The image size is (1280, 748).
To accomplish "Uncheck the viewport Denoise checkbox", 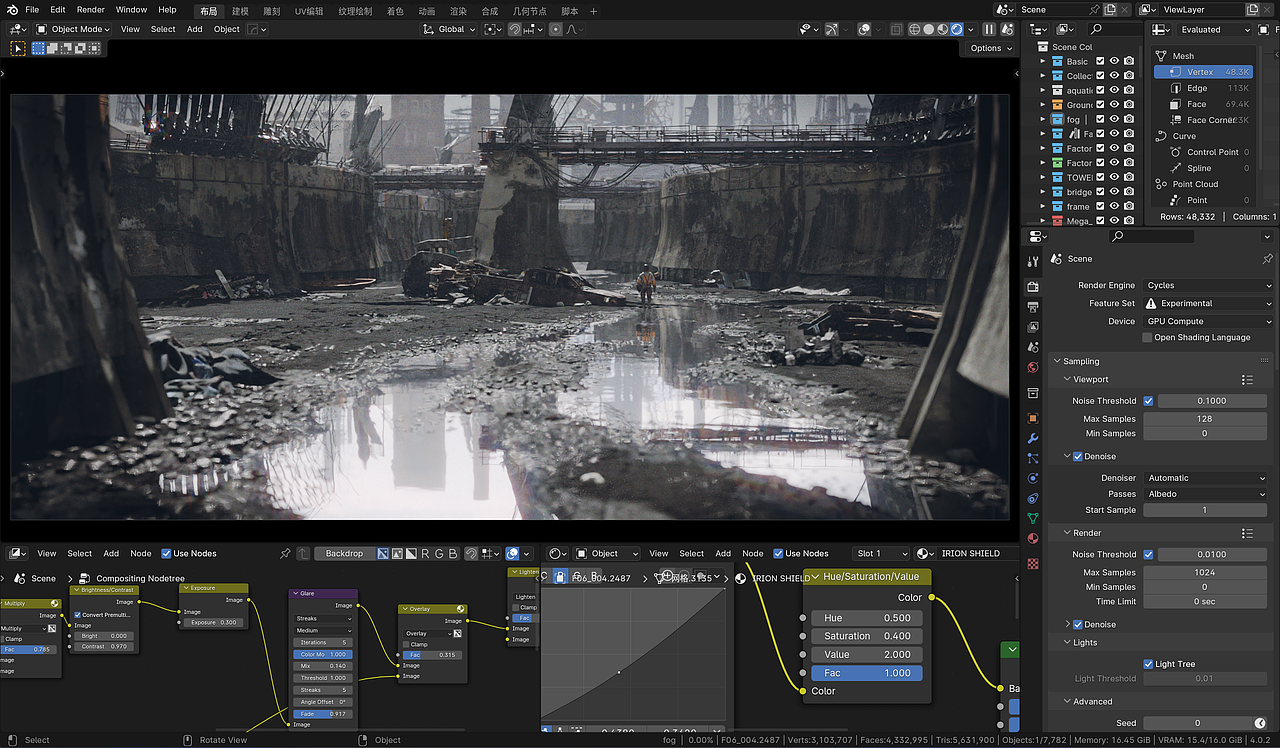I will click(x=1077, y=456).
